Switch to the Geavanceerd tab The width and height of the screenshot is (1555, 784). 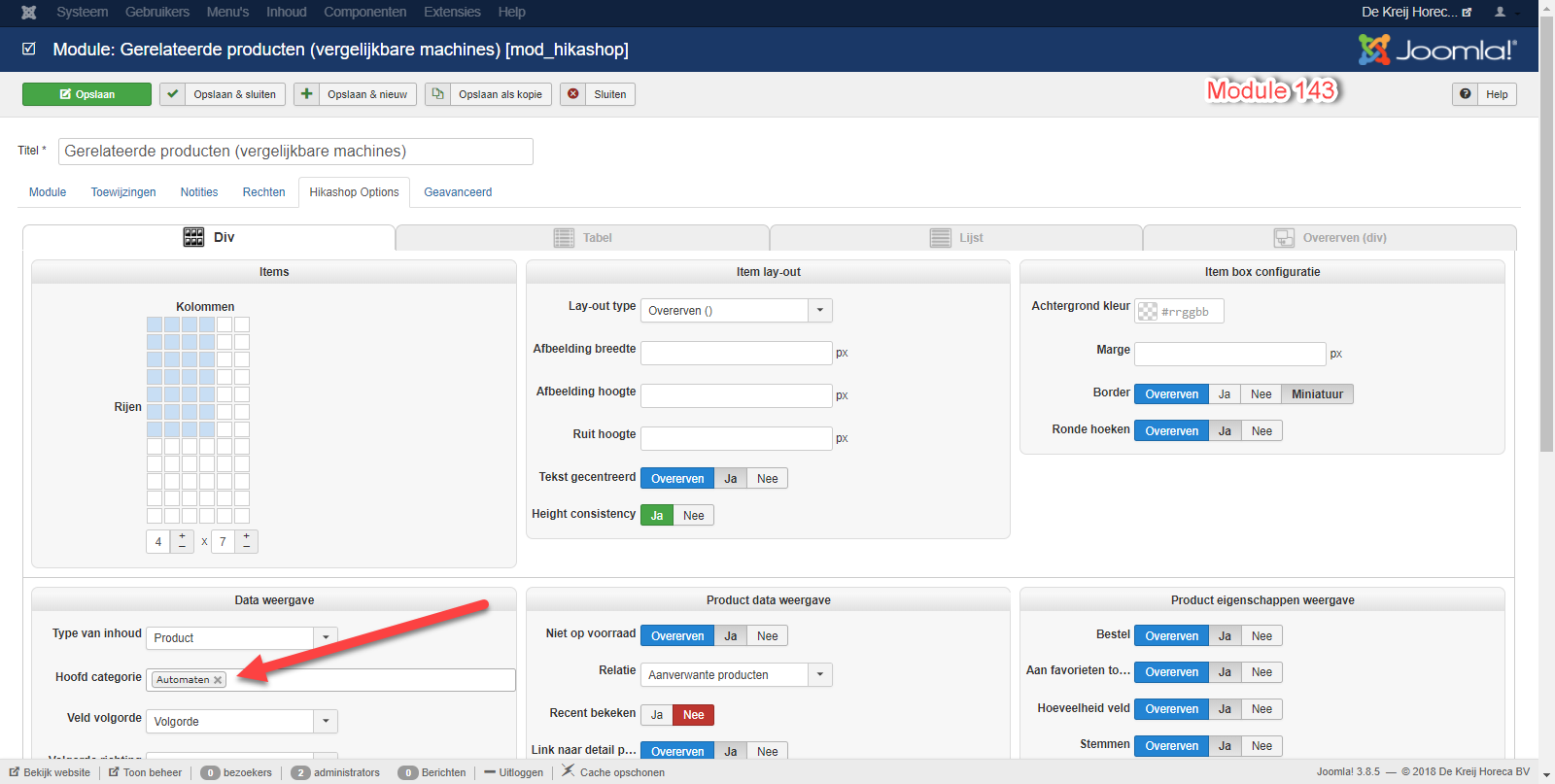pyautogui.click(x=458, y=192)
